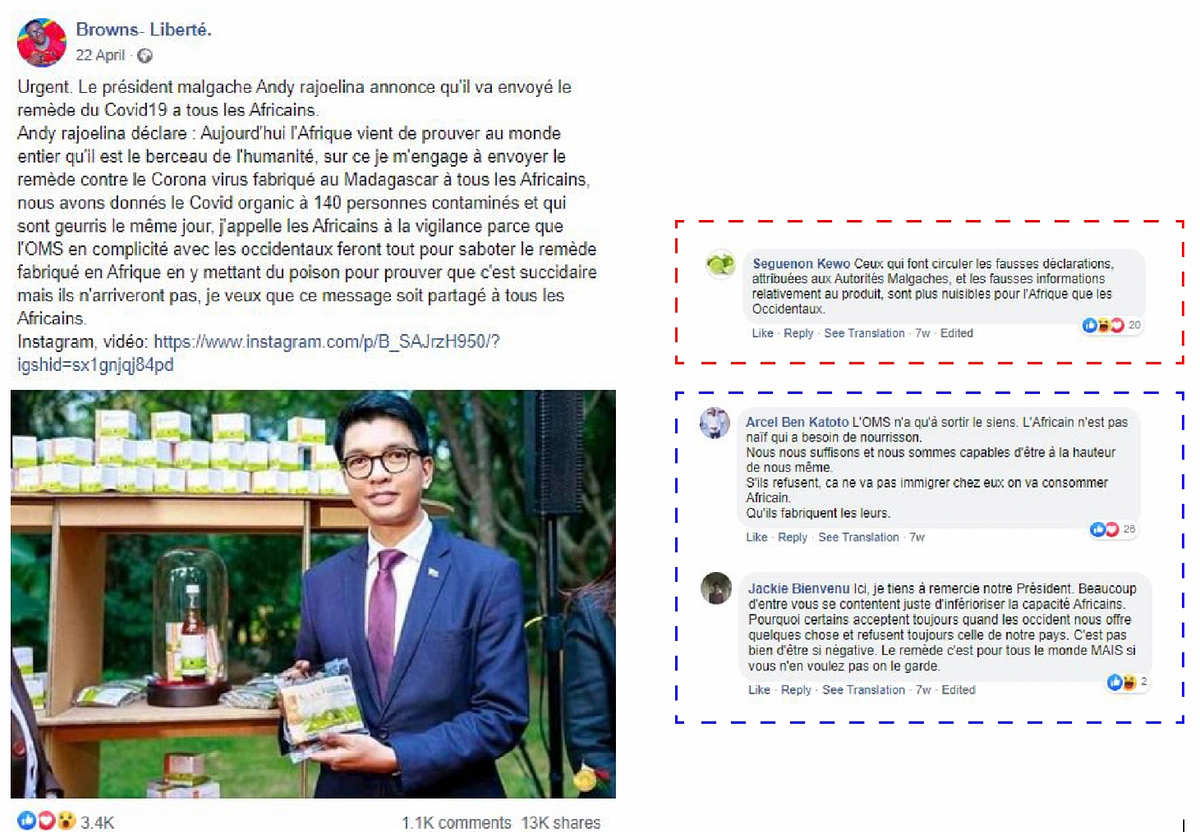Click the globe privacy icon beside 22 April

(144, 55)
